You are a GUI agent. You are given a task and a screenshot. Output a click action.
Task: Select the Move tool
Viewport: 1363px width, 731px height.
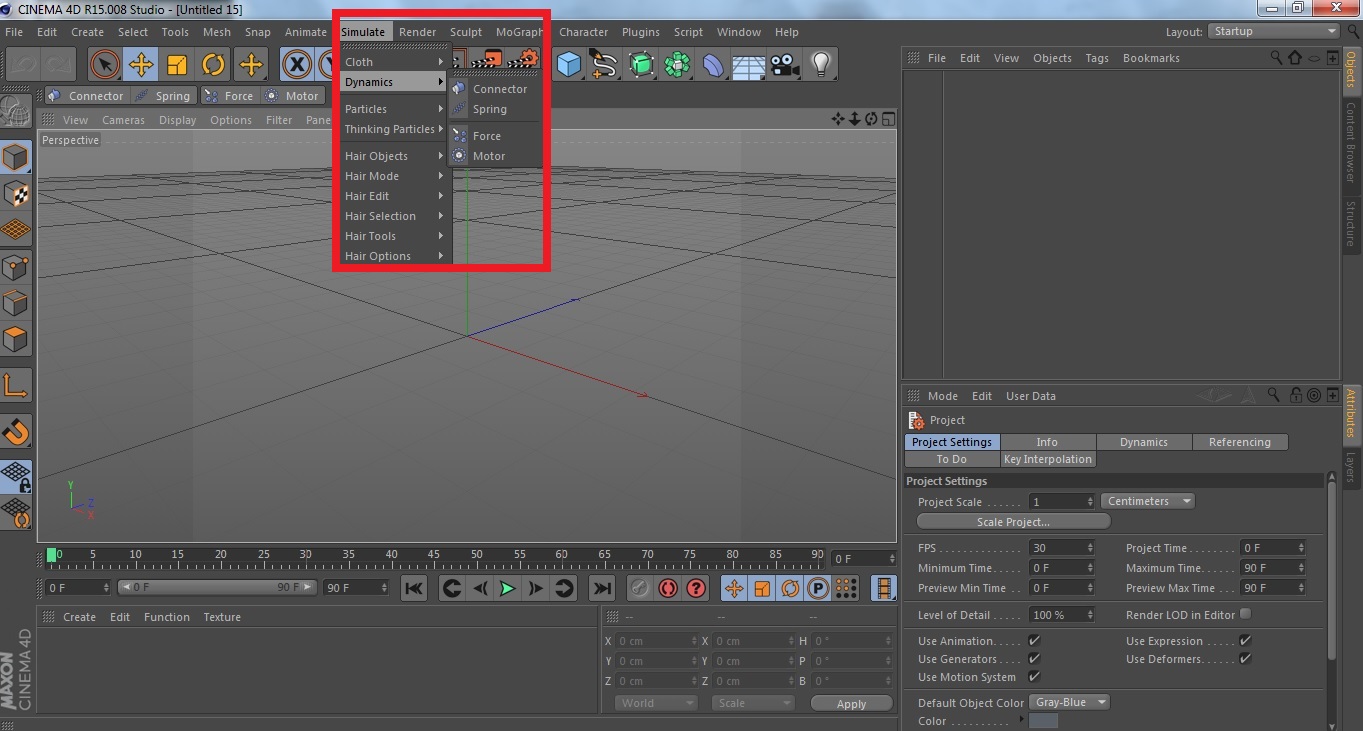click(141, 65)
